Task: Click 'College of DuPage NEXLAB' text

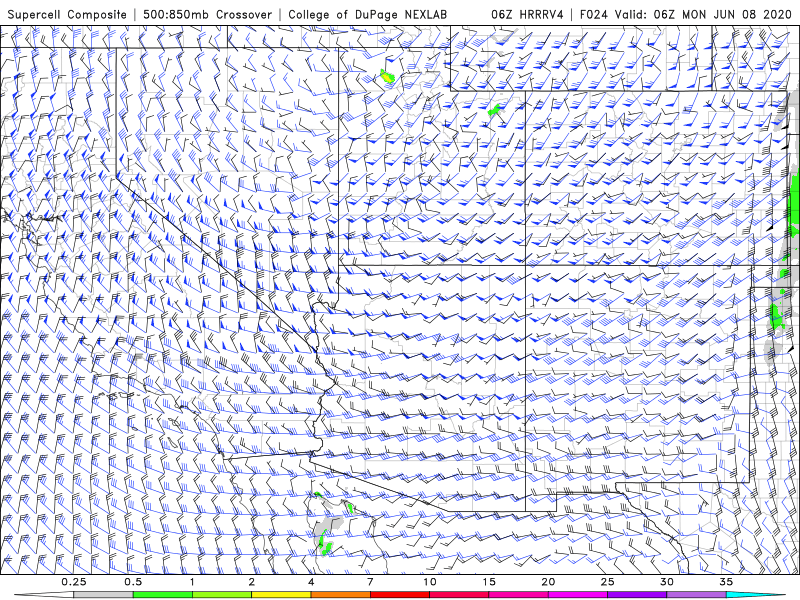Action: click(367, 15)
